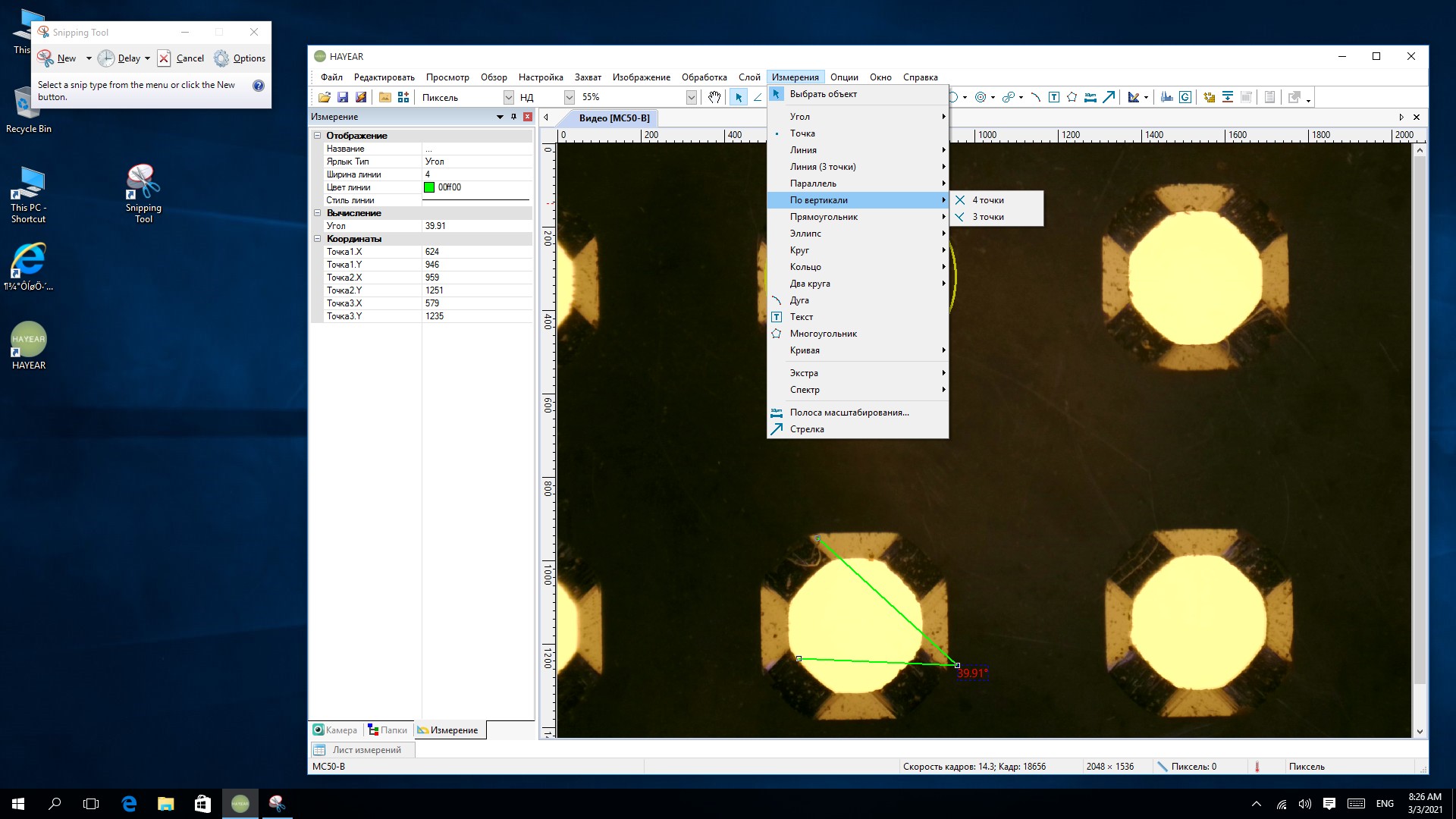Viewport: 1456px width, 819px height.
Task: Choose the 4 точки submenu entry
Action: coord(988,200)
